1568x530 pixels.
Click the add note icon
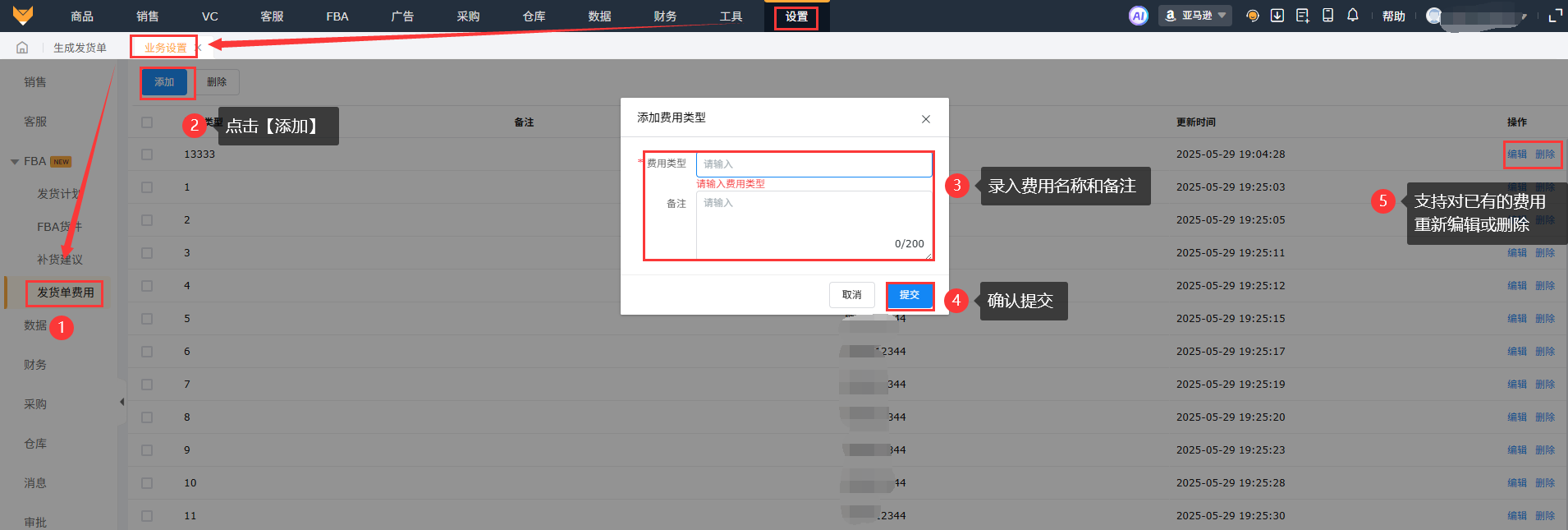tap(1302, 16)
